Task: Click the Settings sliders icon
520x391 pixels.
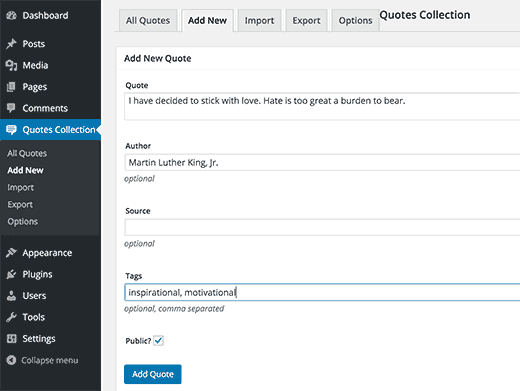Action: tap(11, 339)
